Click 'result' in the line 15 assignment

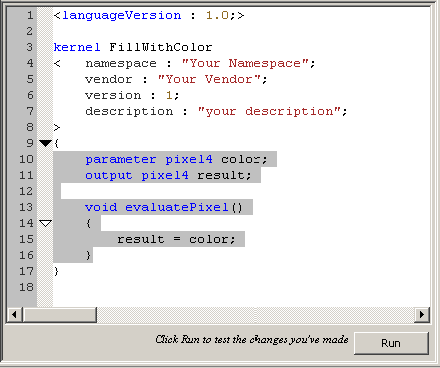click(141, 239)
